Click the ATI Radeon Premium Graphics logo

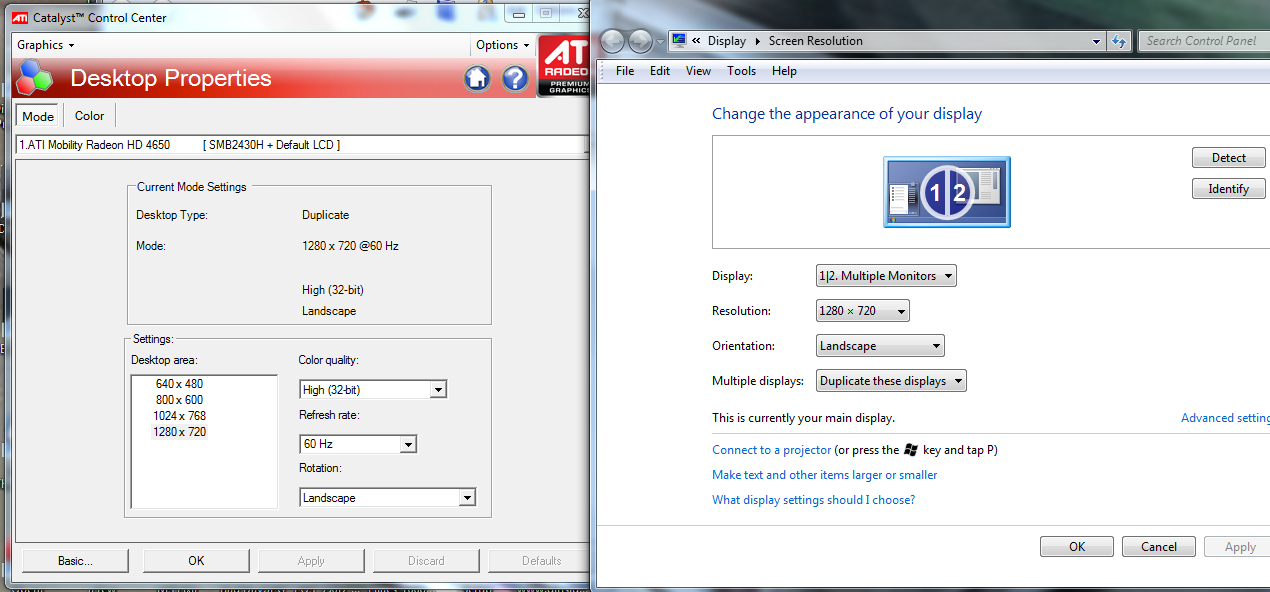(x=563, y=66)
